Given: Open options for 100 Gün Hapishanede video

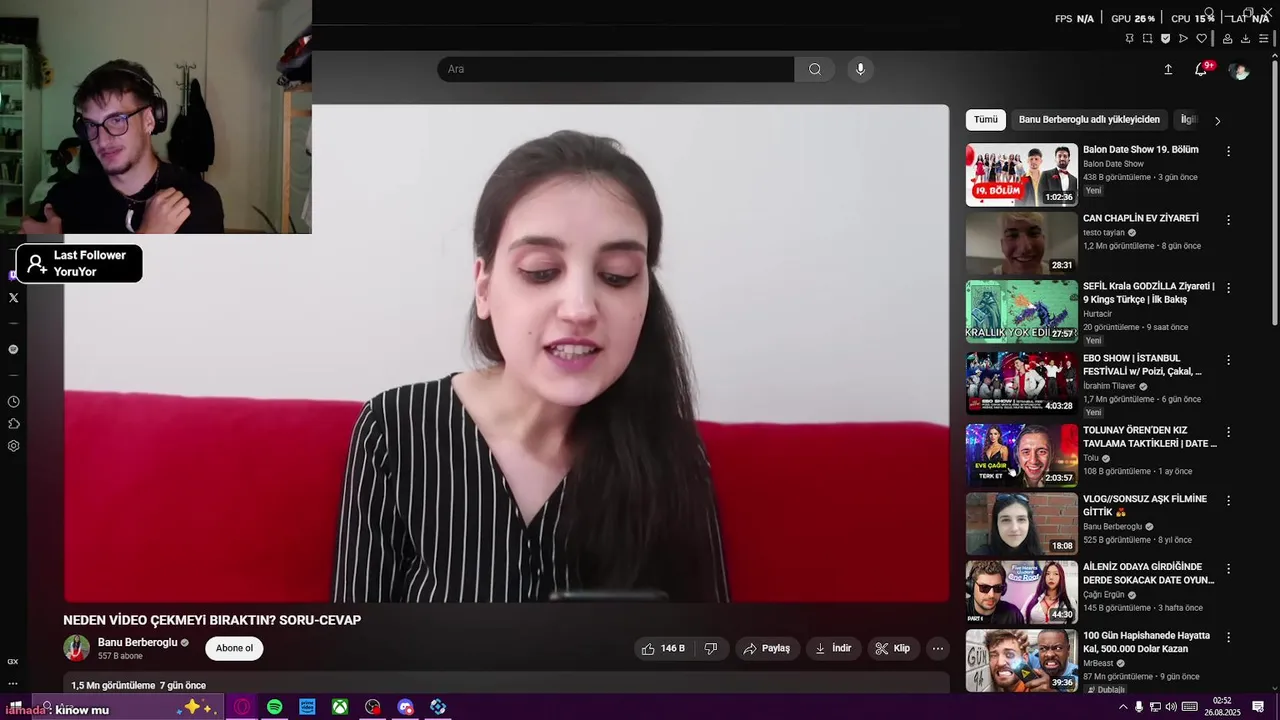Looking at the screenshot, I should [x=1229, y=637].
